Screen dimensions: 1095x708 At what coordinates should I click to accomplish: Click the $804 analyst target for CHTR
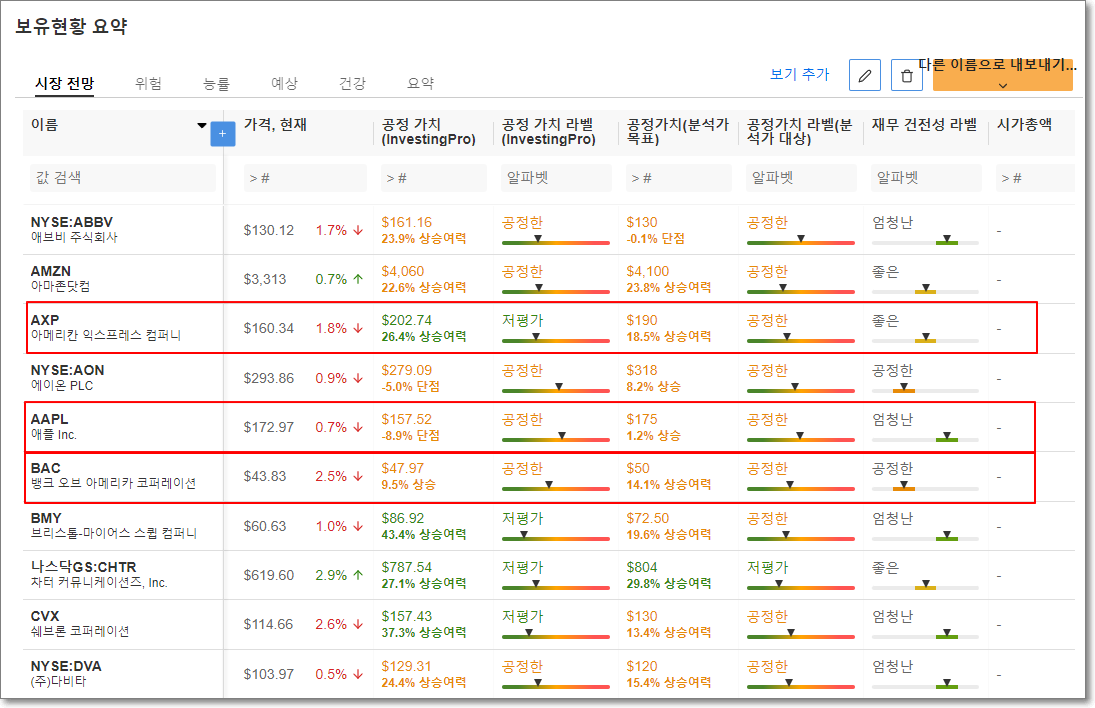click(x=642, y=567)
